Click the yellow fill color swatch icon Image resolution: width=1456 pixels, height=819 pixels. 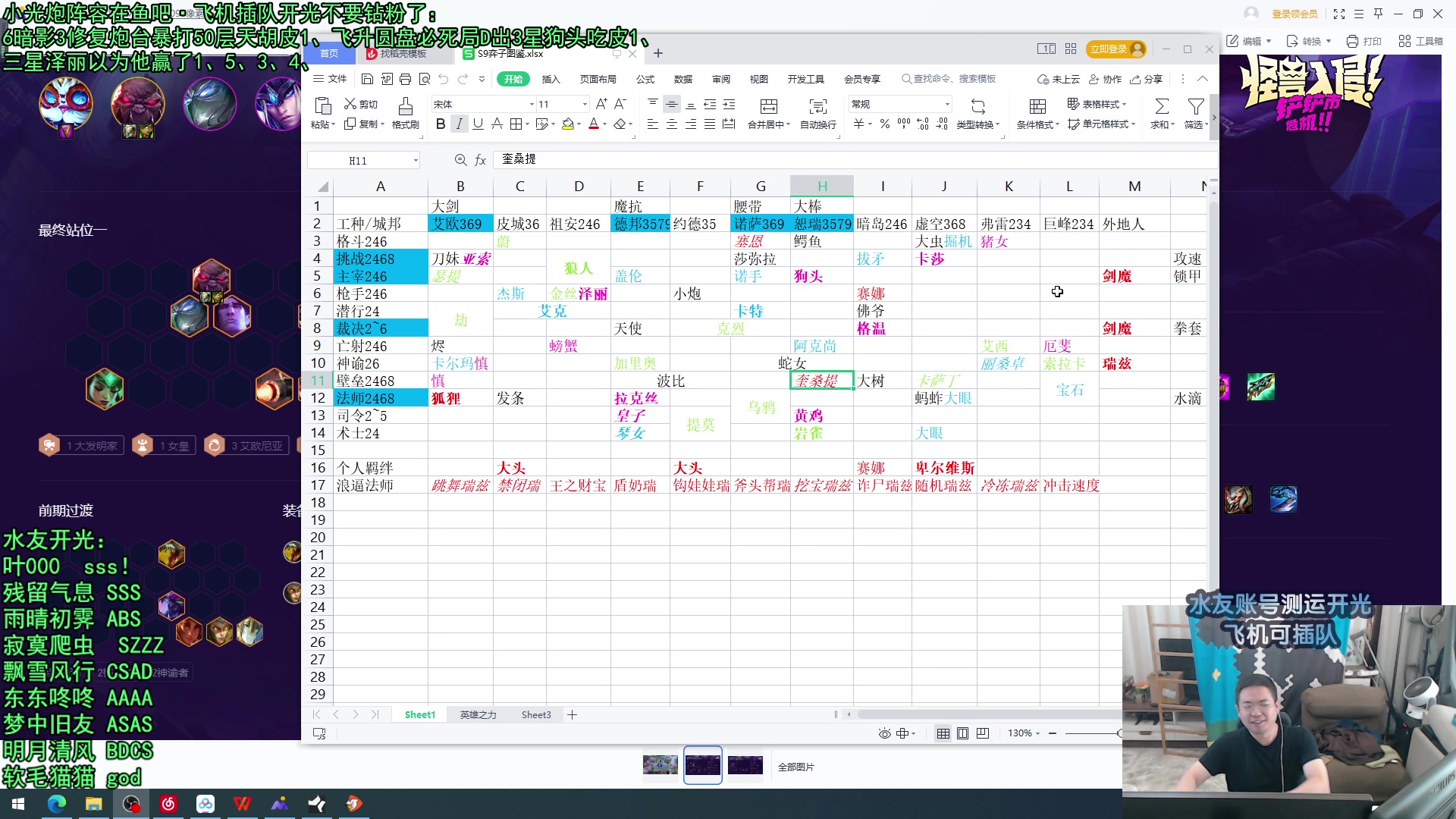pyautogui.click(x=567, y=124)
